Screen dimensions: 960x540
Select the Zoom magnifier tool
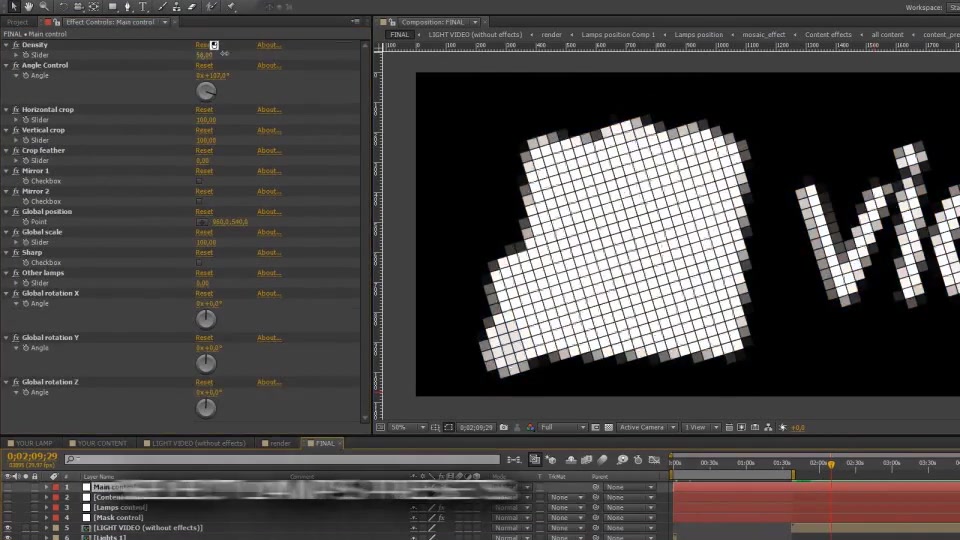44,6
